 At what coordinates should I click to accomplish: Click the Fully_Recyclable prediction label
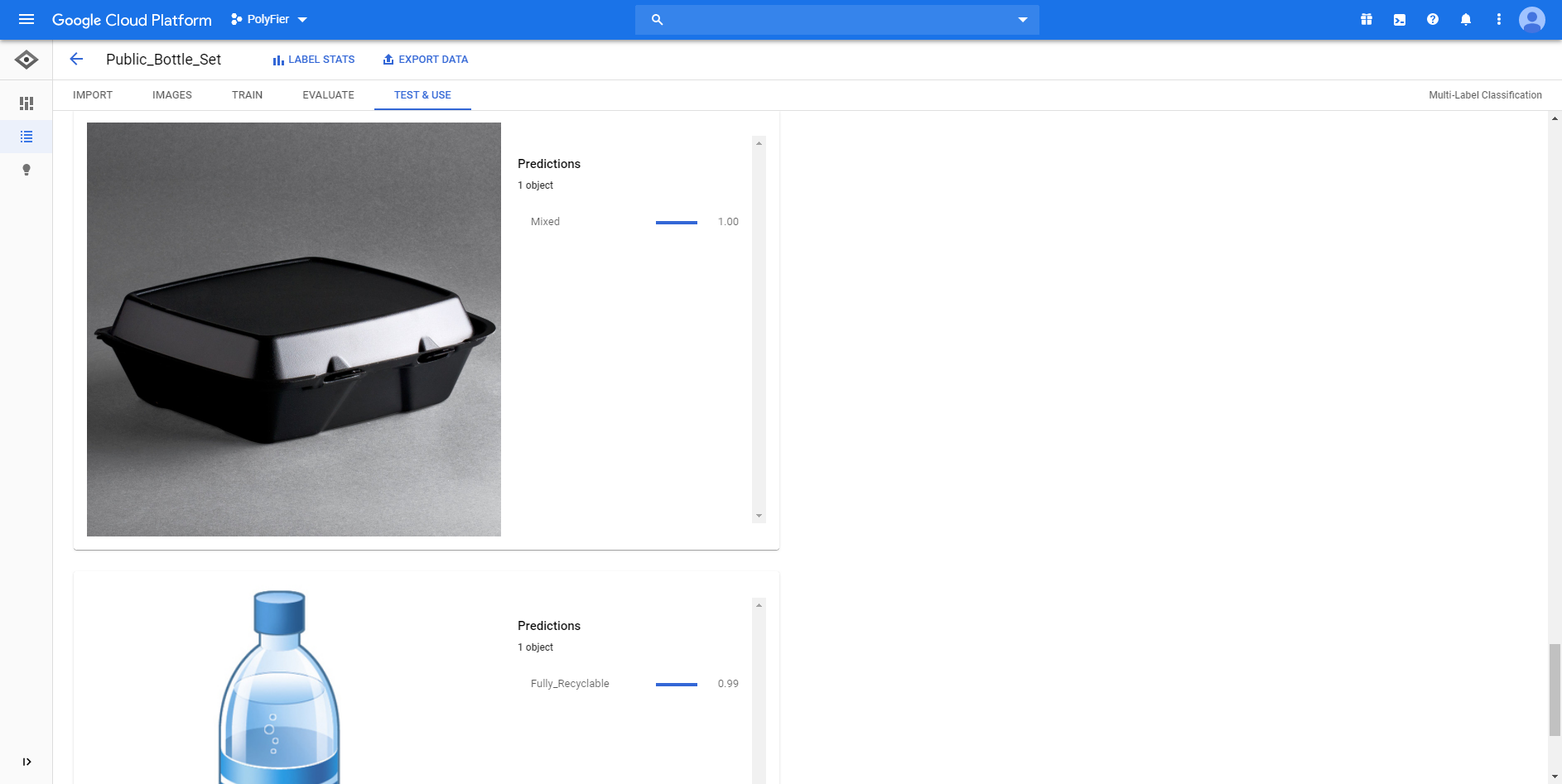coord(570,684)
